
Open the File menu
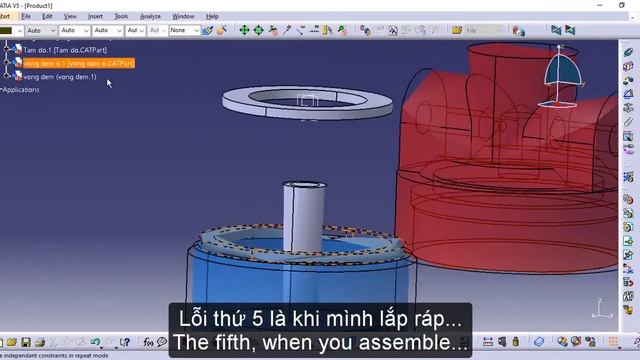point(26,16)
